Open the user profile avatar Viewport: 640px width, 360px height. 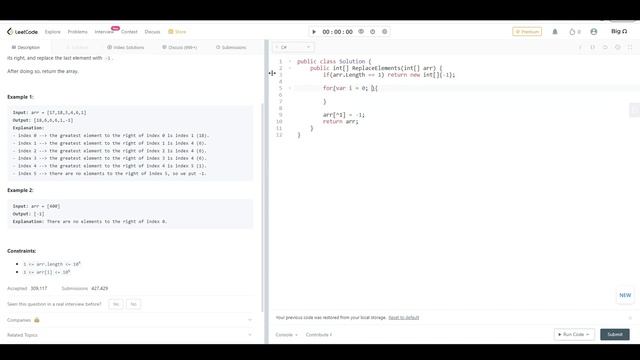click(593, 31)
